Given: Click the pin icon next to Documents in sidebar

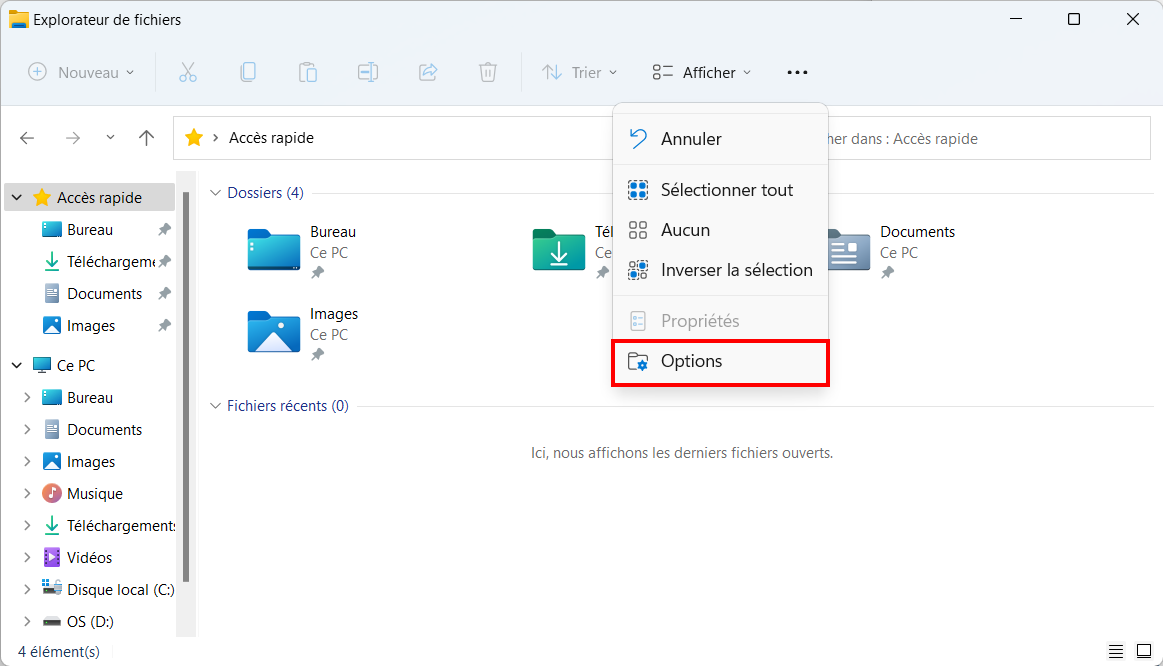Looking at the screenshot, I should pos(165,294).
